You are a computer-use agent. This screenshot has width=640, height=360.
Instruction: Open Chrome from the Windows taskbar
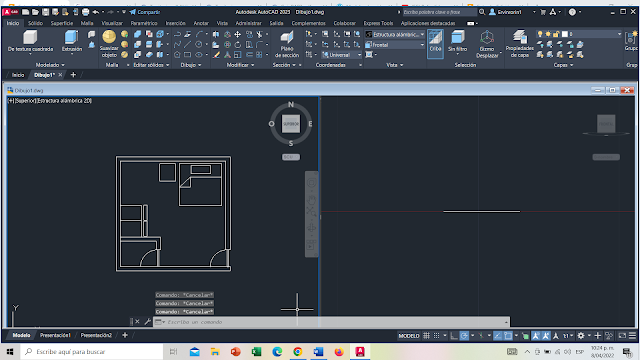[x=298, y=351]
